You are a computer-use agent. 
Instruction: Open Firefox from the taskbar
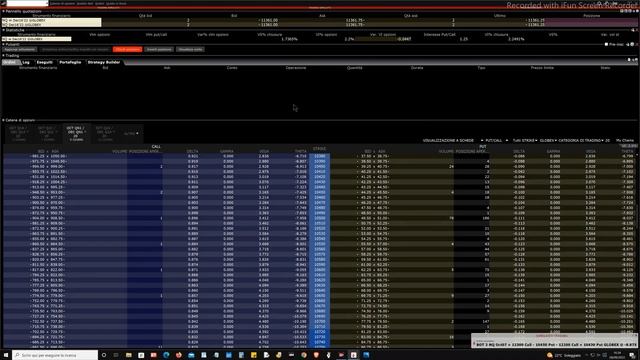click(178, 355)
